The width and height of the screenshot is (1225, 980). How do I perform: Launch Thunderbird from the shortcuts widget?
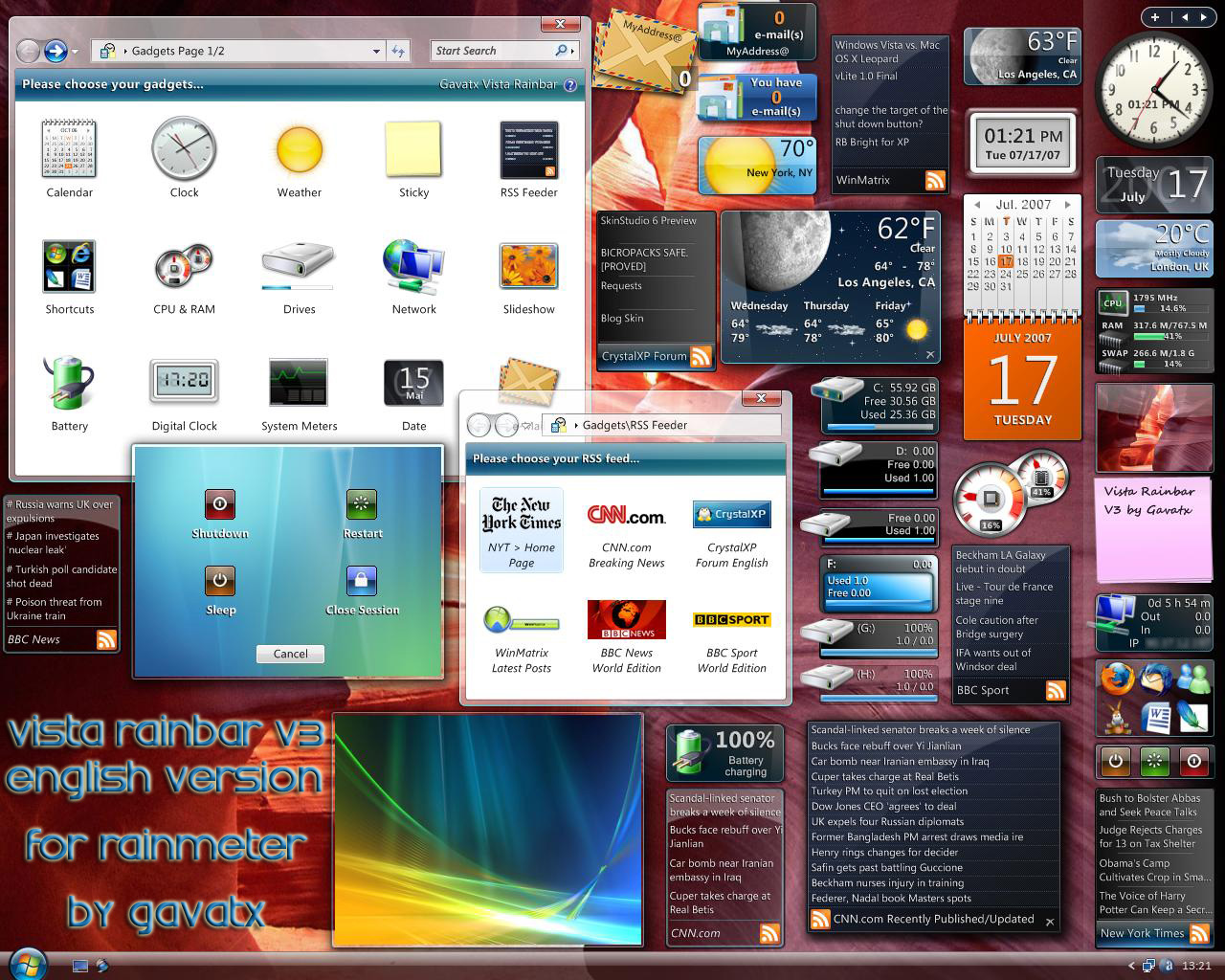point(1154,679)
